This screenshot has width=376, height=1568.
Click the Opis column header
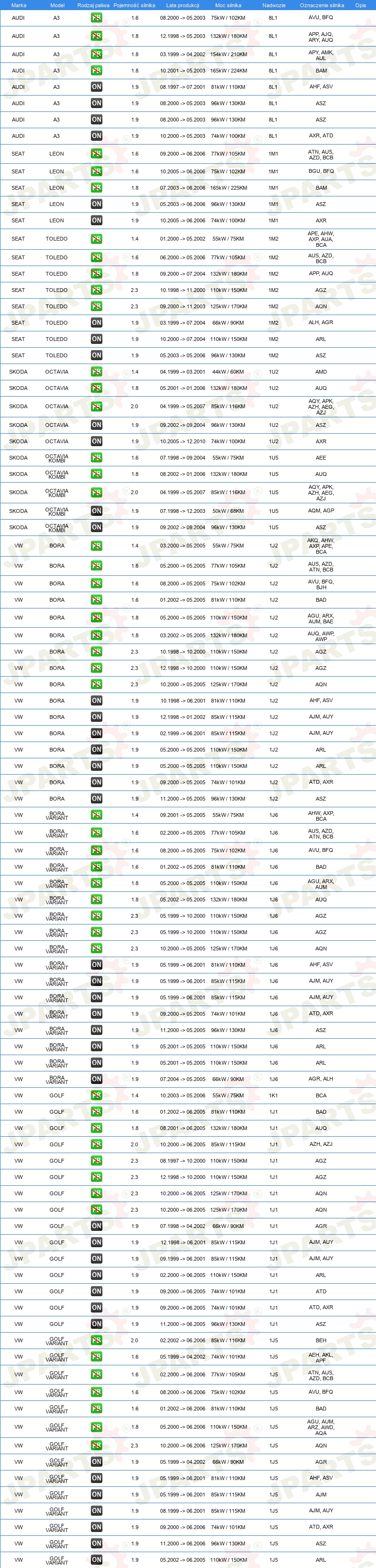tap(361, 5)
